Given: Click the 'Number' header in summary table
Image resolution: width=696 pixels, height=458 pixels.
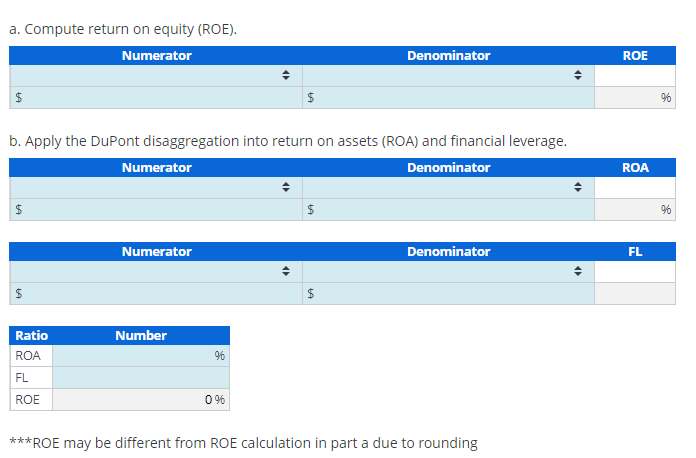Looking at the screenshot, I should pyautogui.click(x=141, y=336).
